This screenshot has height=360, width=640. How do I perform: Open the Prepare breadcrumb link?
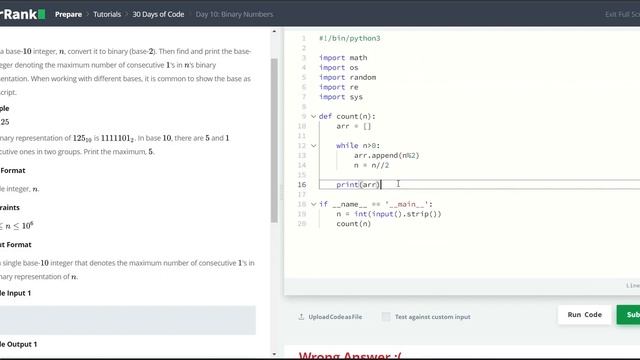(x=68, y=14)
